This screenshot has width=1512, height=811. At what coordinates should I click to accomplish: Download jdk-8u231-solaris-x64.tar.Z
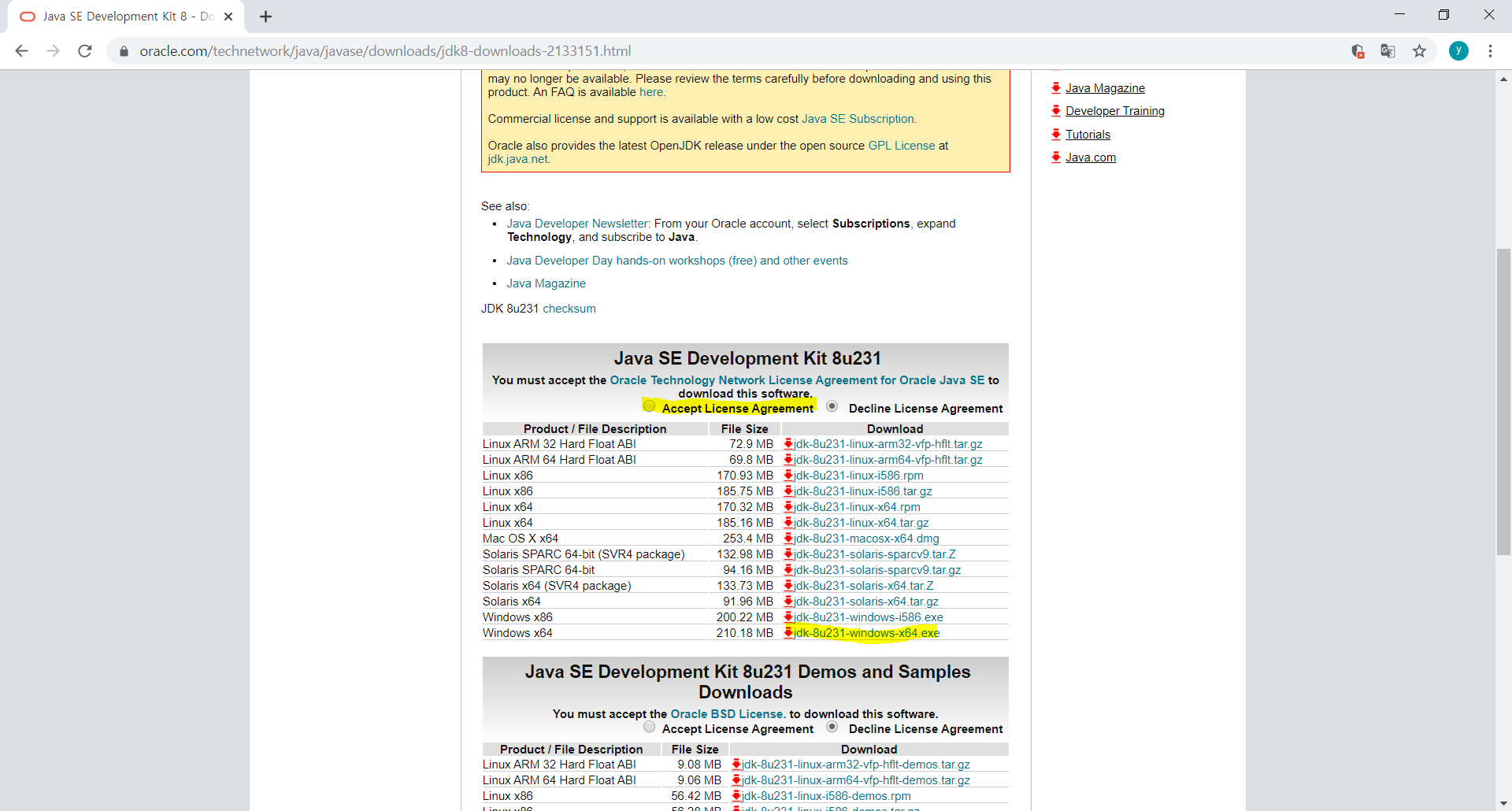863,586
